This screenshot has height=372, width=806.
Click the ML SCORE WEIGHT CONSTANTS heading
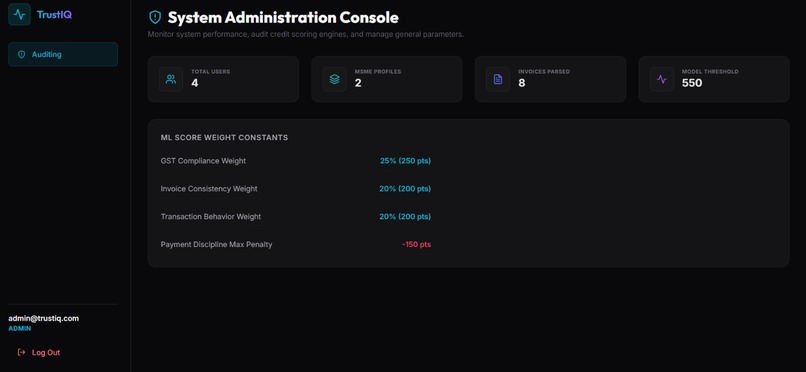[224, 138]
